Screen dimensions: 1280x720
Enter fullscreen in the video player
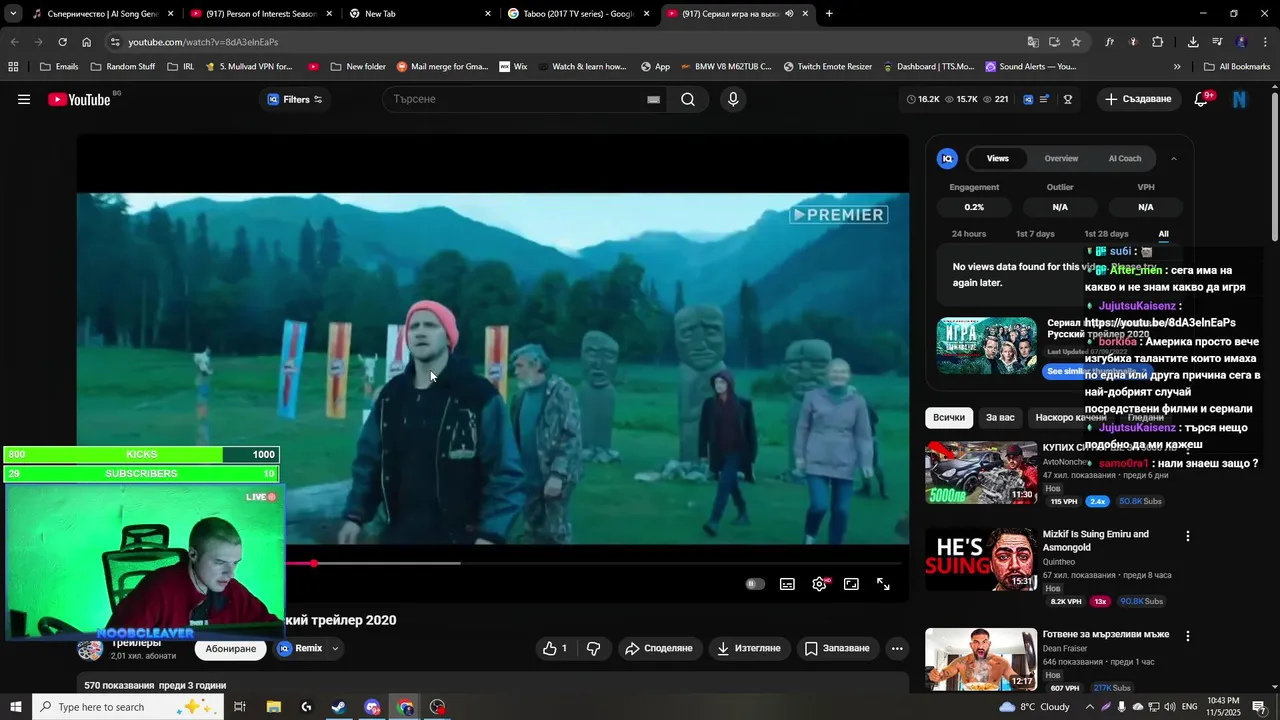[883, 584]
